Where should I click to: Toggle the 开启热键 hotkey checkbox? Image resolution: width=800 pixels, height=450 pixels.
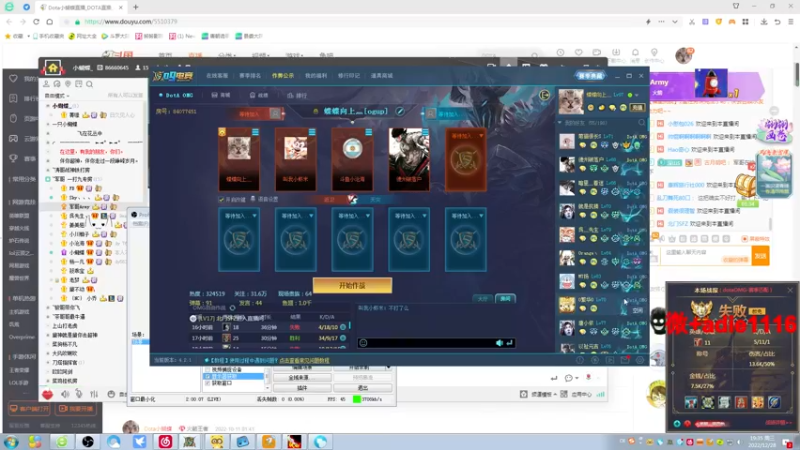pos(221,199)
